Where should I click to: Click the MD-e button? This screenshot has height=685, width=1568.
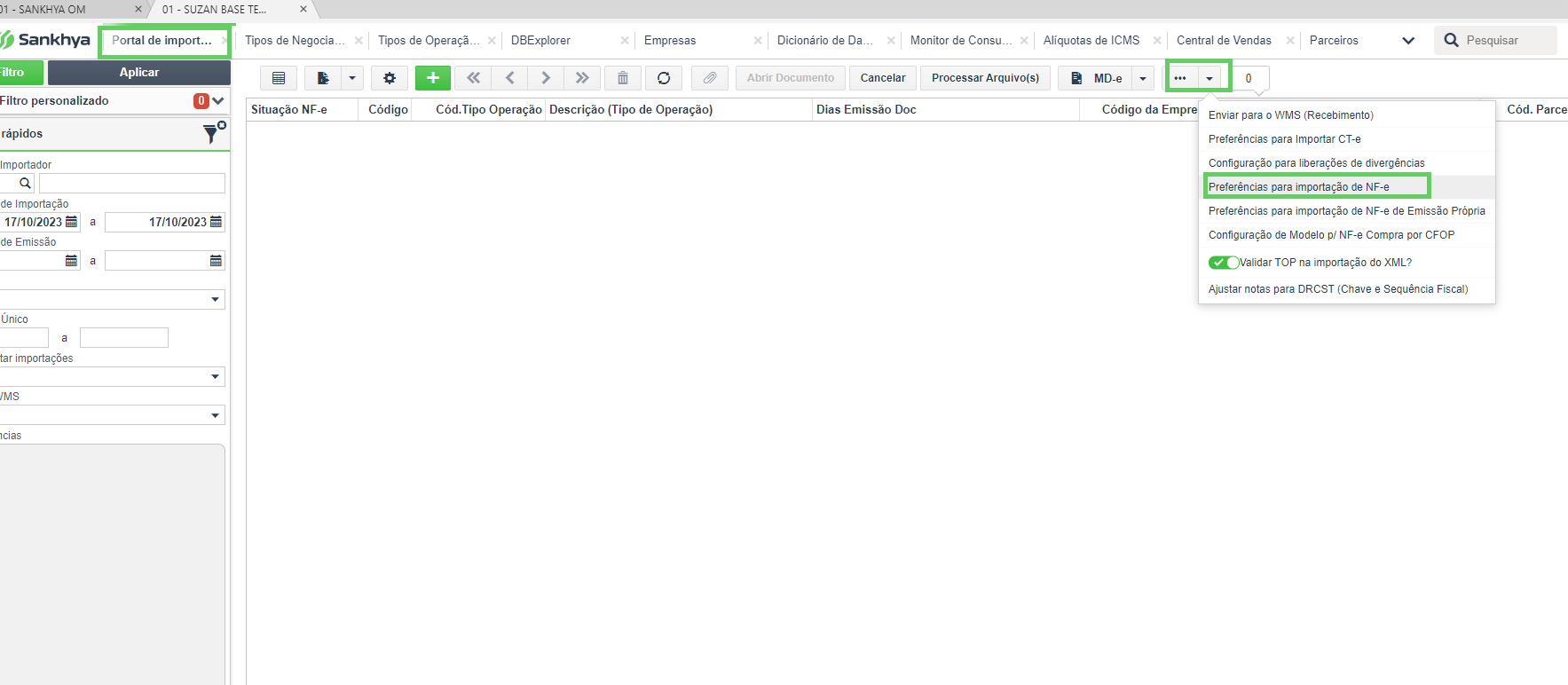(1096, 78)
